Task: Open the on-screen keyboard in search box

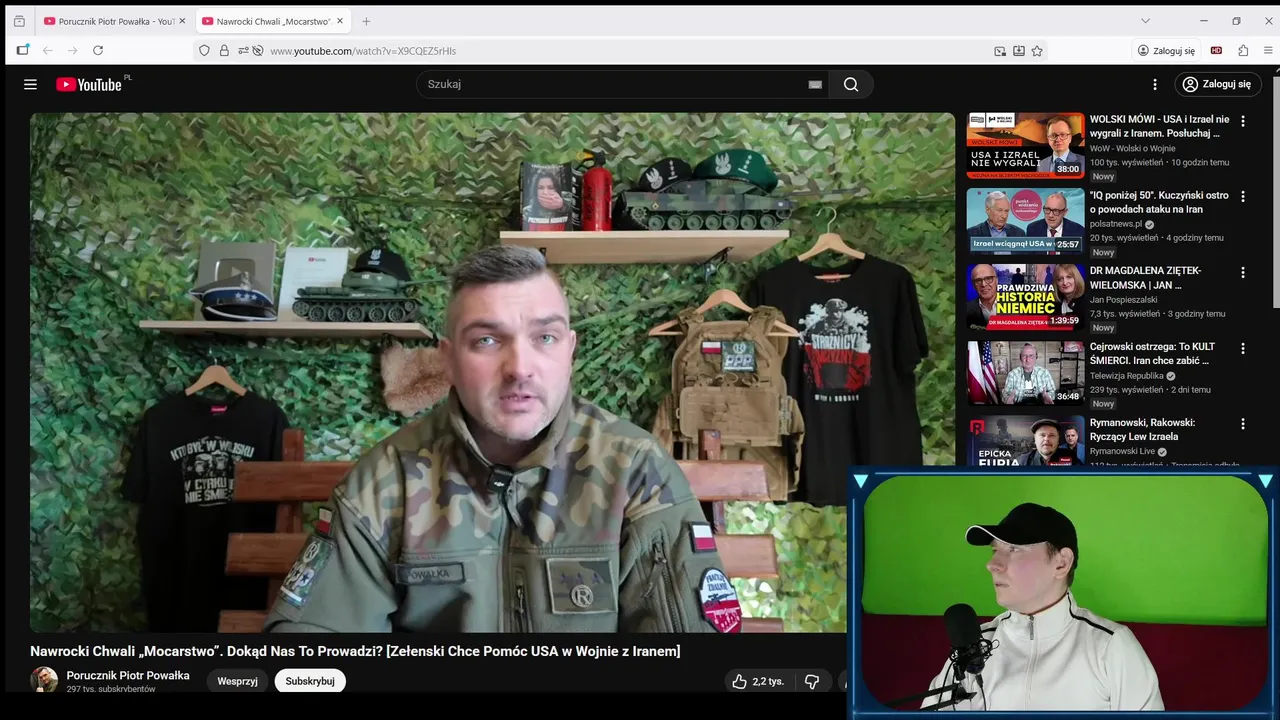Action: [815, 85]
